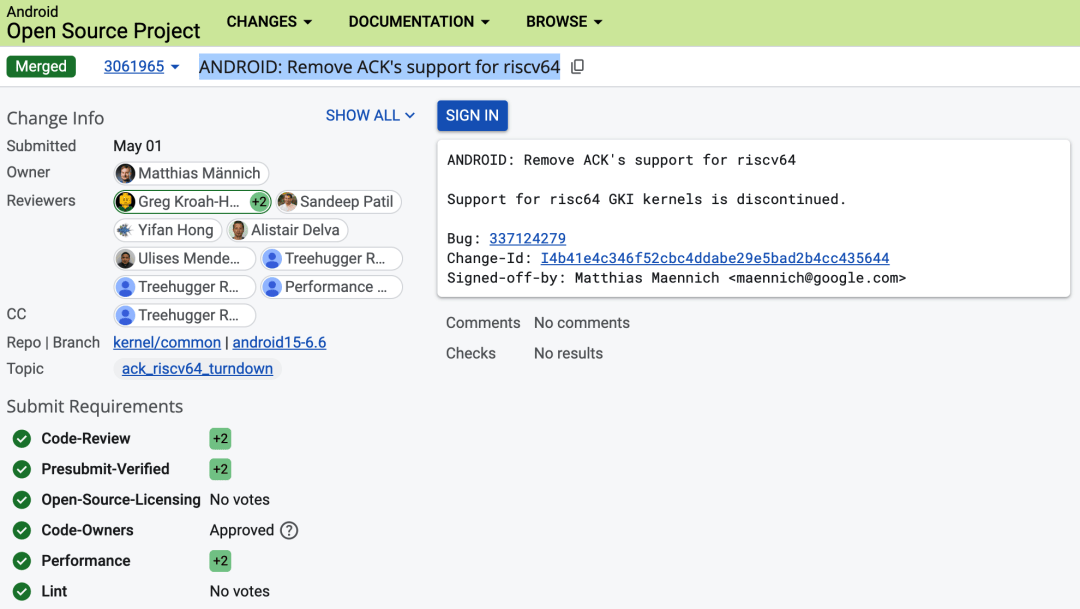Click the Presubmit-Verified +2 vote badge
1080x609 pixels.
point(220,469)
